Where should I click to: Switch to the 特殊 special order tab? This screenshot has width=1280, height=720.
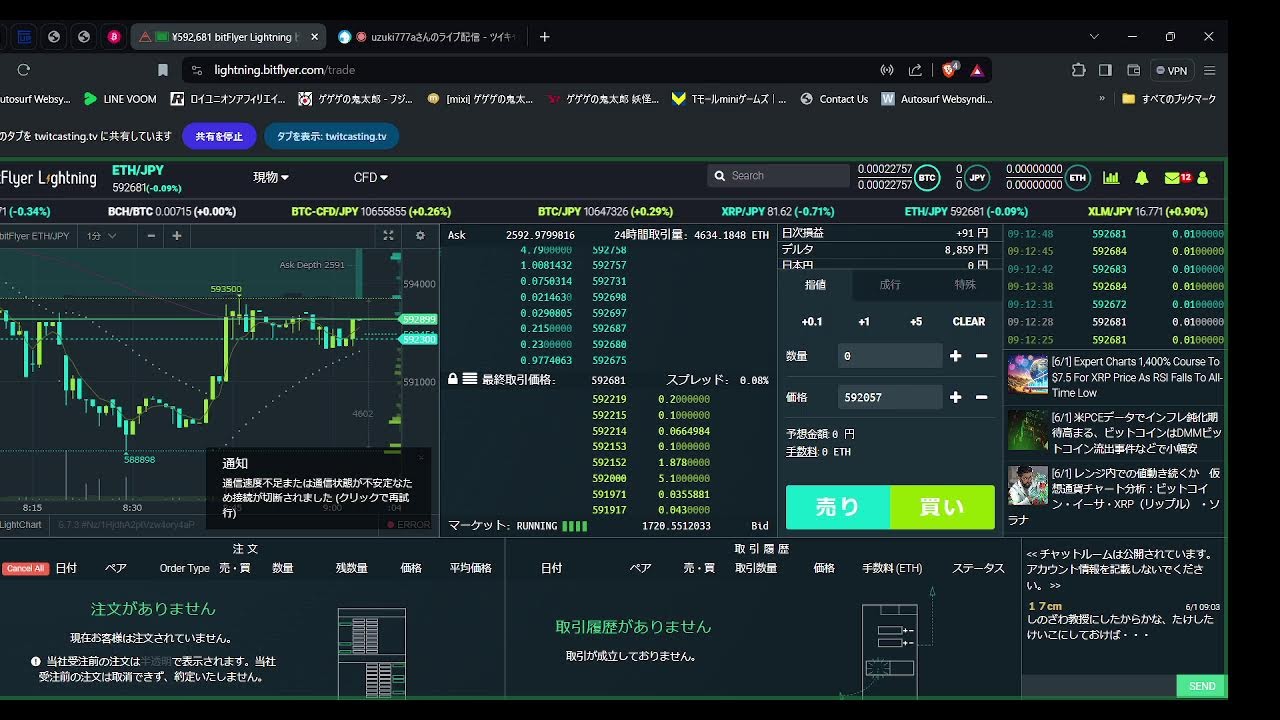point(965,285)
